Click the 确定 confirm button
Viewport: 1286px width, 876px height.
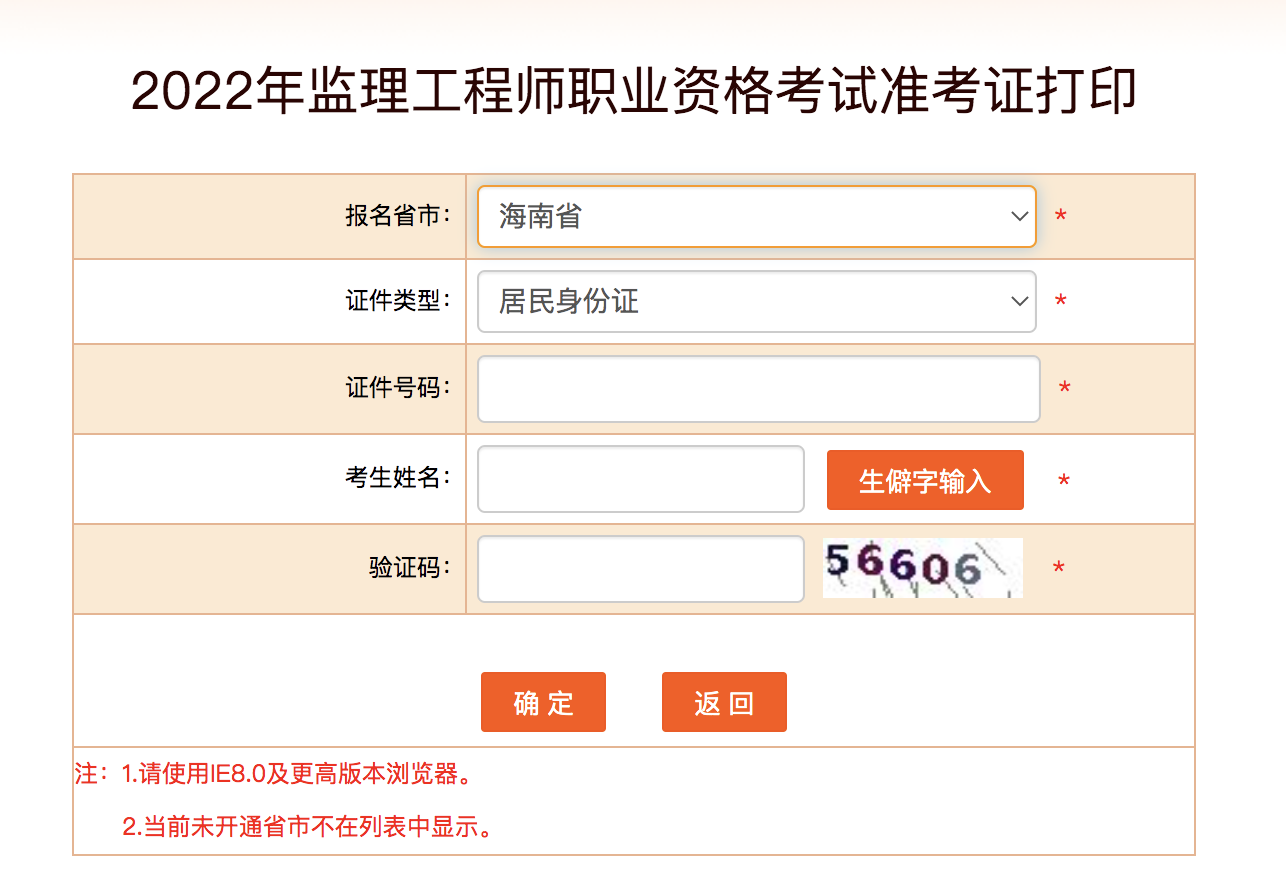543,702
